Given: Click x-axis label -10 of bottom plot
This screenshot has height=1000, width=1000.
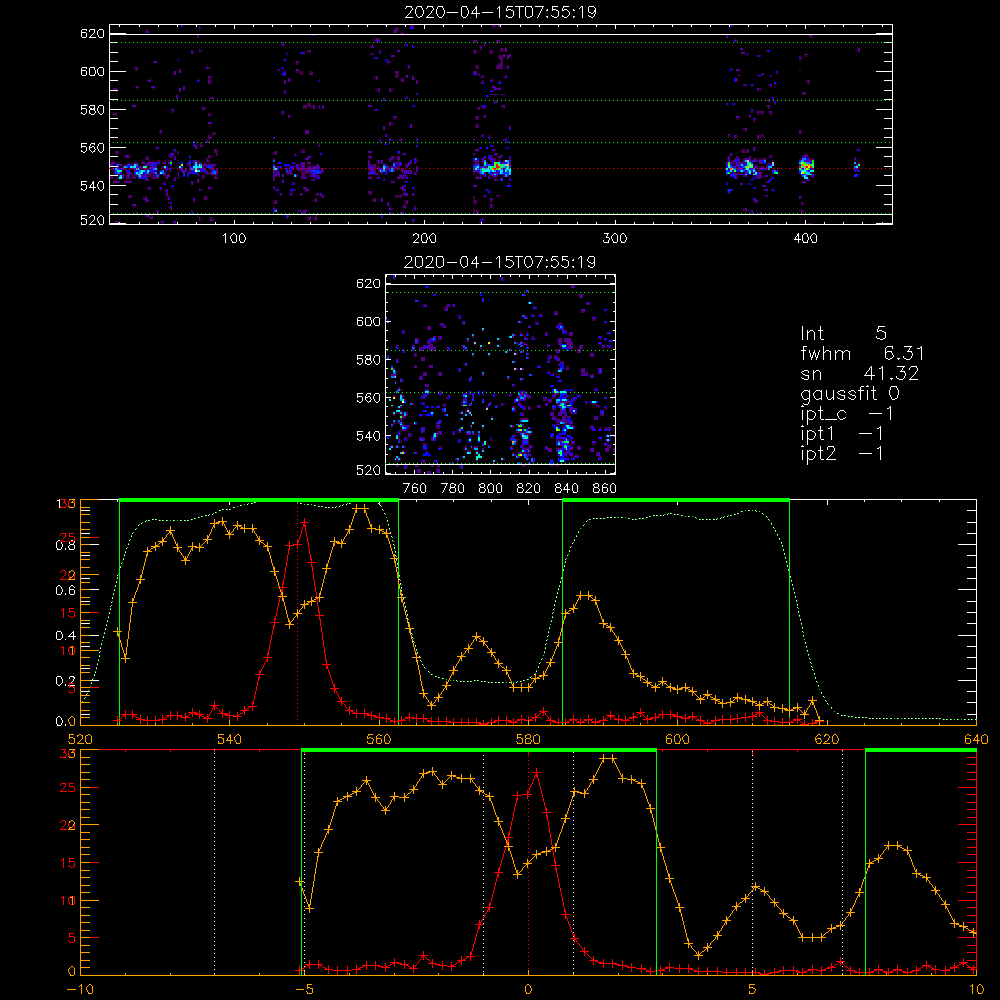Looking at the screenshot, I should tap(80, 989).
